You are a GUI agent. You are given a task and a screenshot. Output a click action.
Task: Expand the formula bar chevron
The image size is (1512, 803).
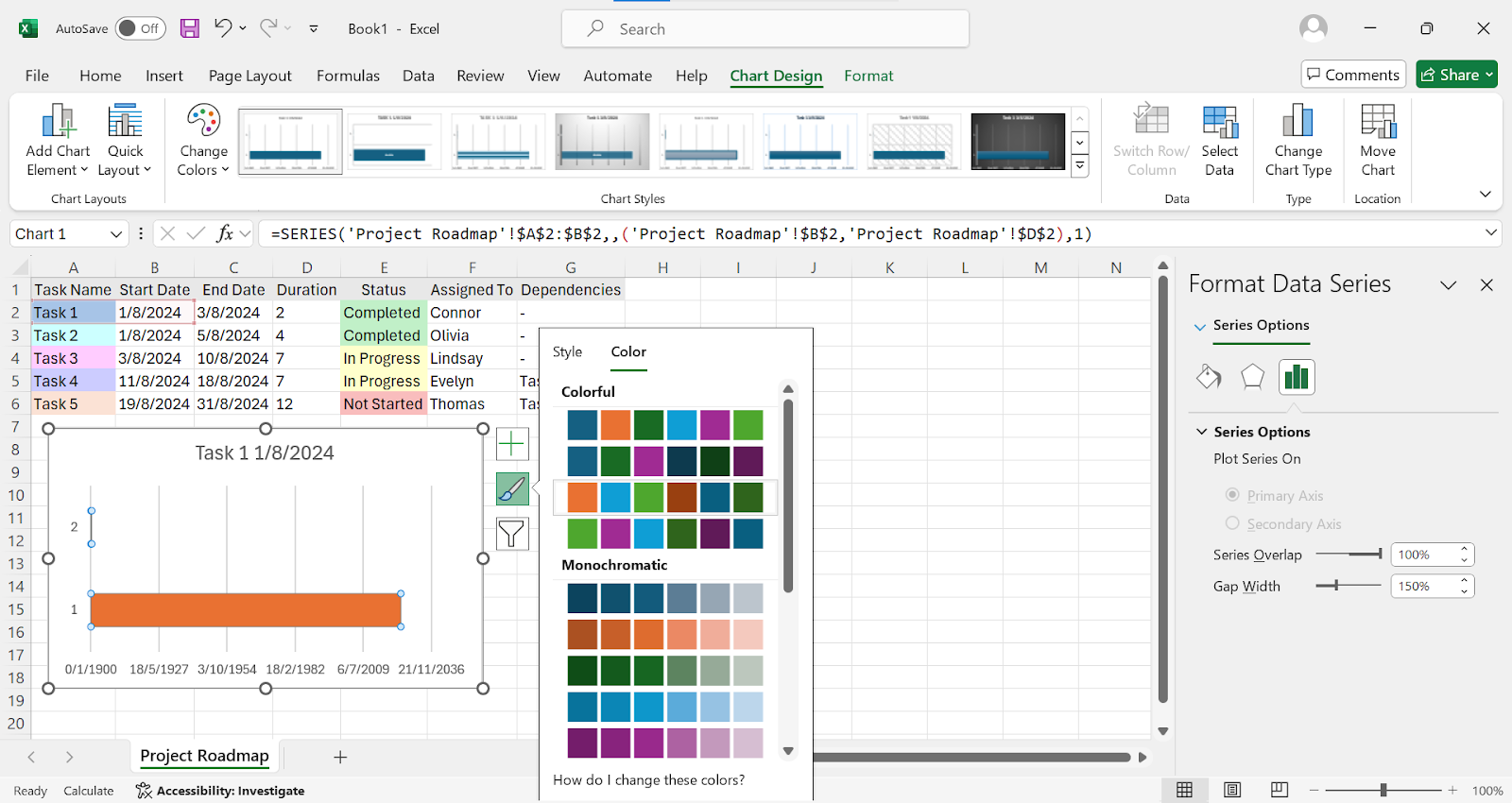1491,232
